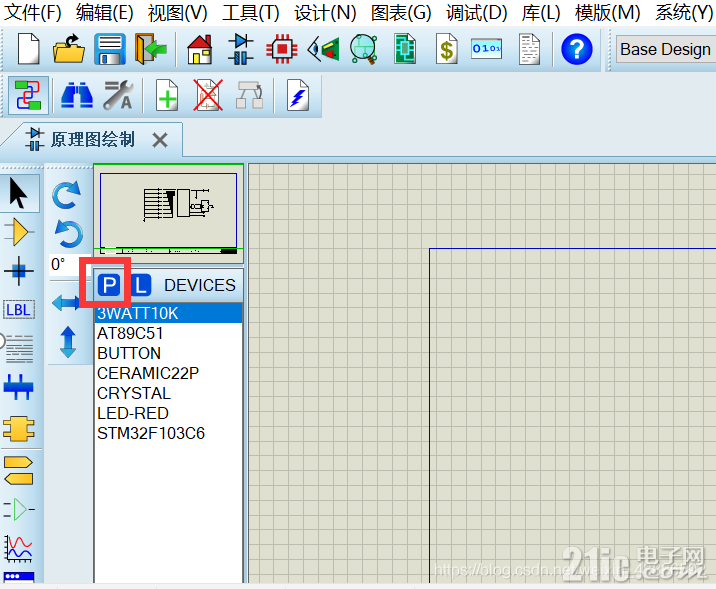Create a new project with blank page icon
Viewport: 716px width, 589px height.
click(28, 49)
